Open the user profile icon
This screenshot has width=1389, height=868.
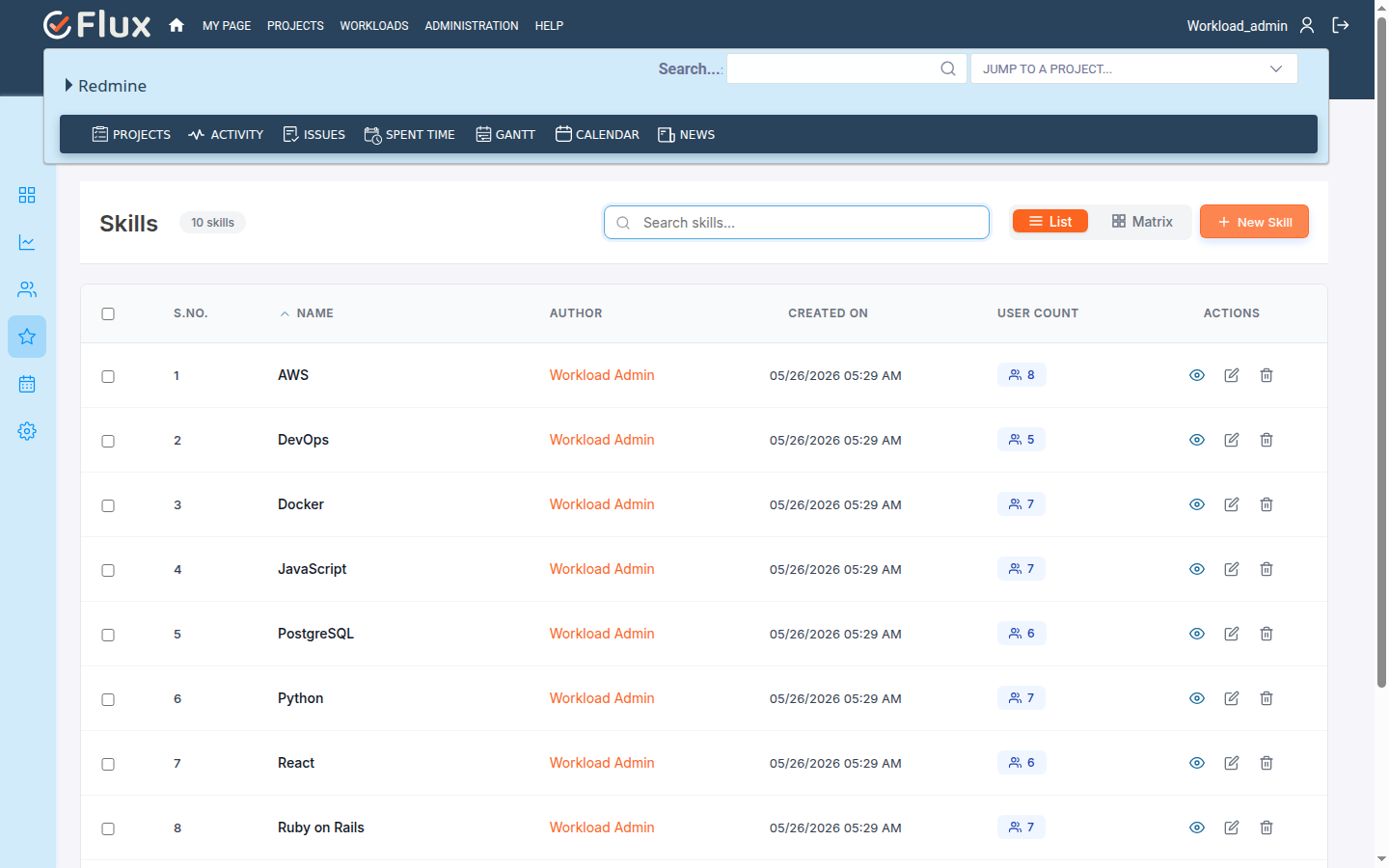pos(1307,25)
